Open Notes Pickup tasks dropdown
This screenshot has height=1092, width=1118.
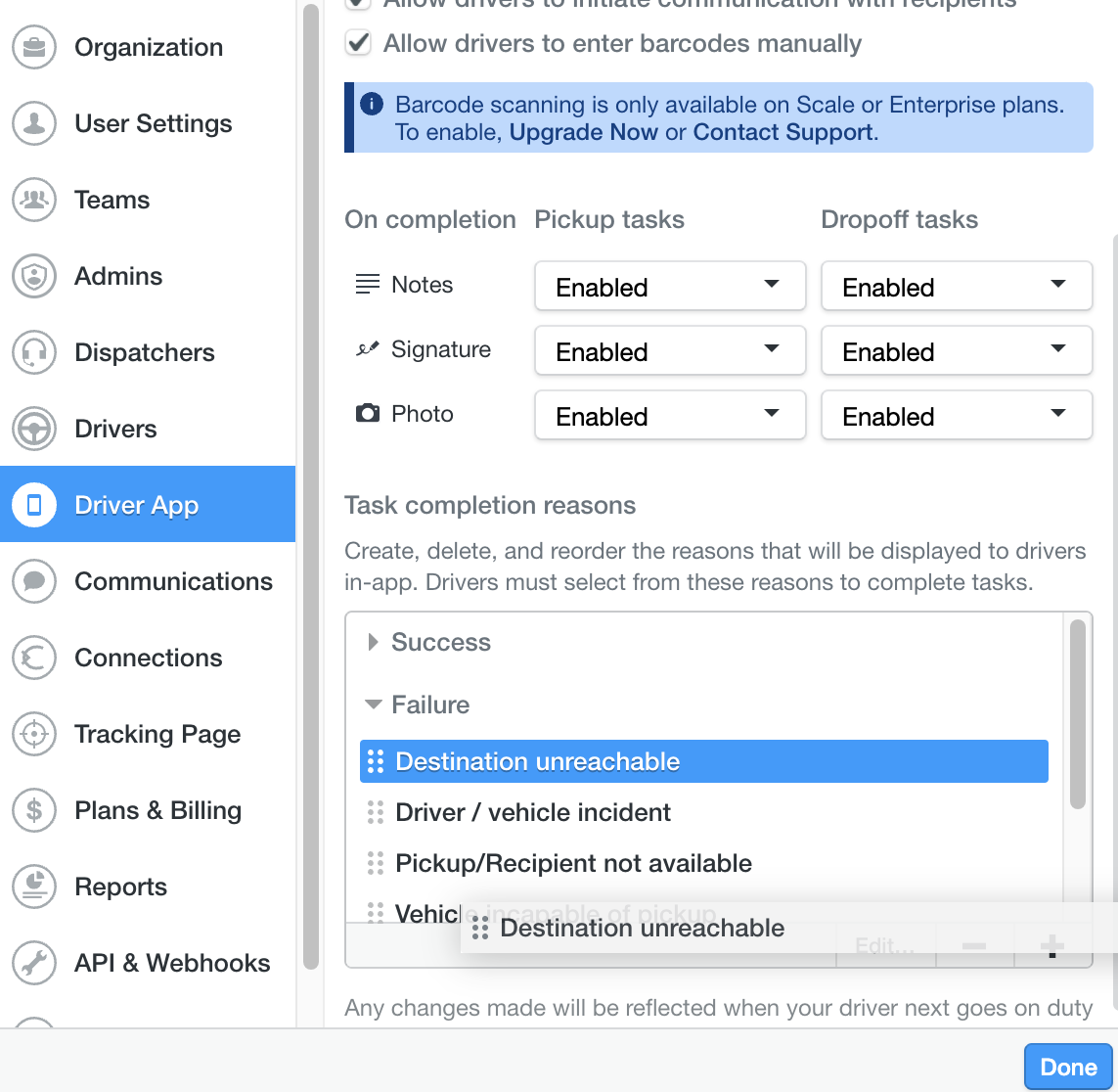point(669,286)
